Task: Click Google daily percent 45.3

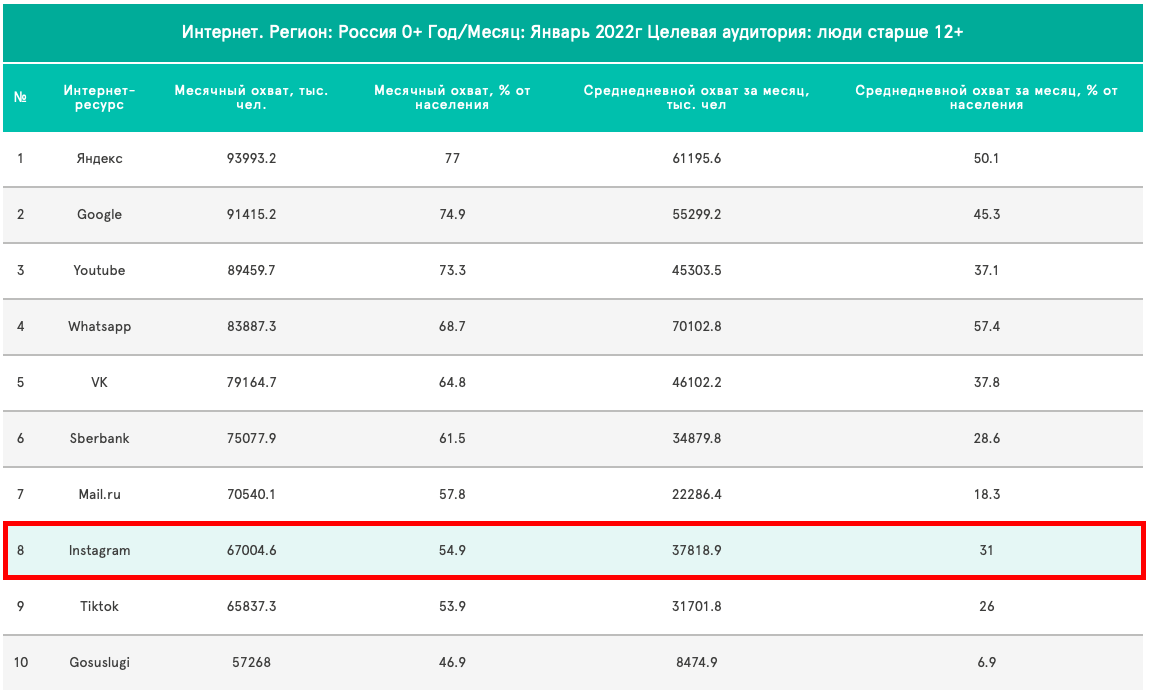Action: tap(987, 214)
